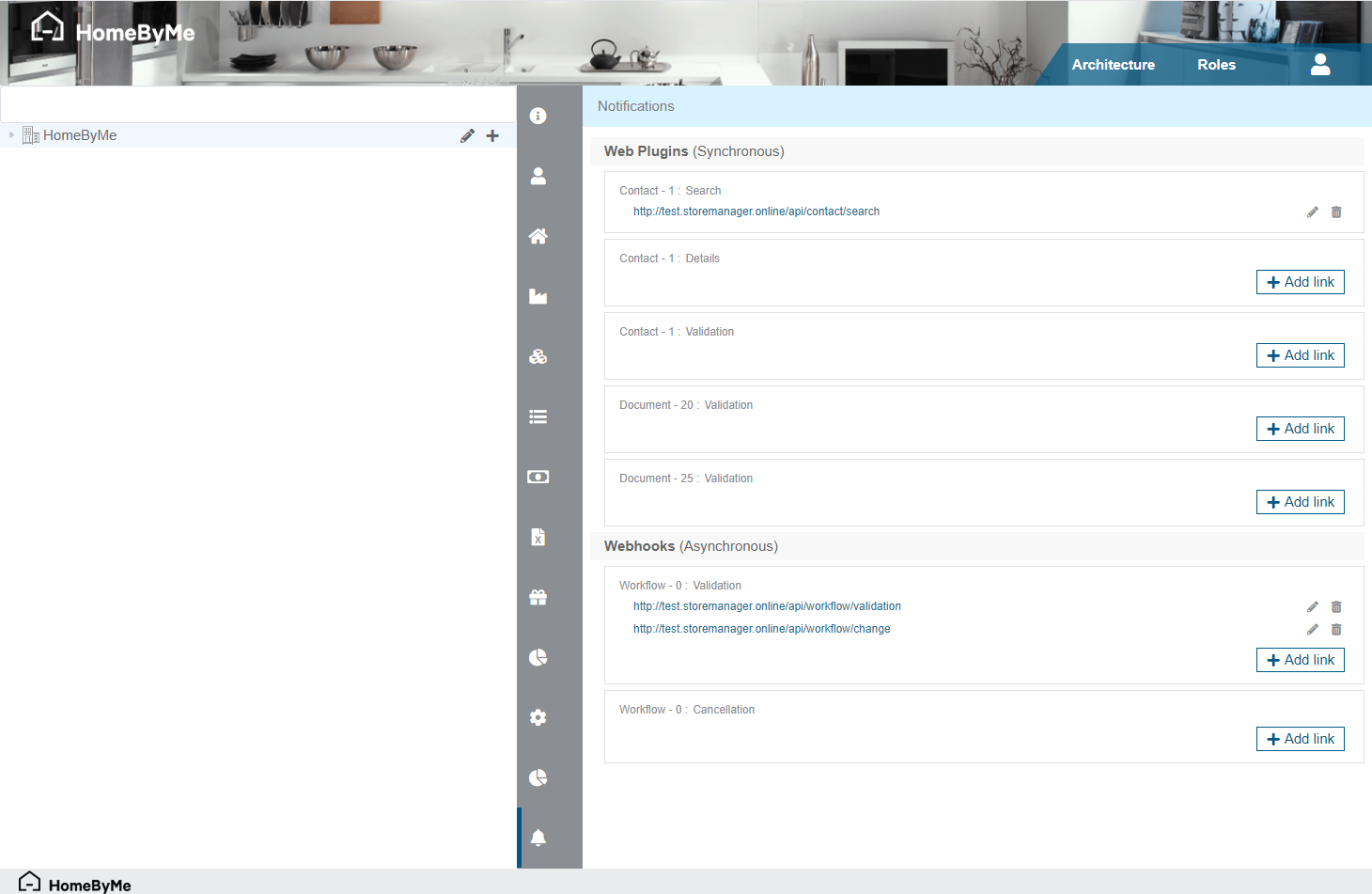Click the notifications bell icon in sidebar
Viewport: 1372px width, 894px height.
click(x=538, y=838)
